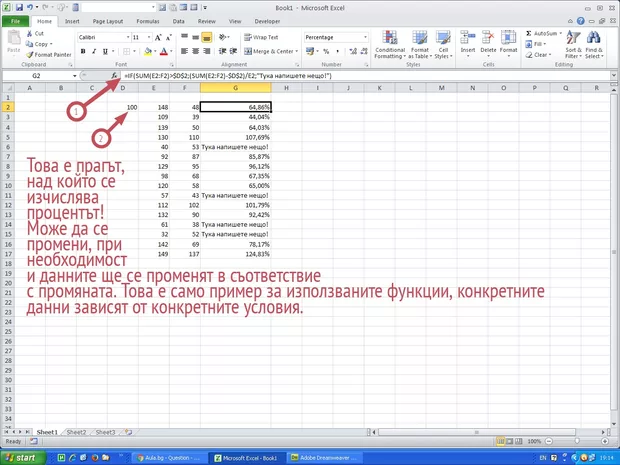Open Sort & Filter menu
The height and width of the screenshot is (465, 620).
[573, 45]
